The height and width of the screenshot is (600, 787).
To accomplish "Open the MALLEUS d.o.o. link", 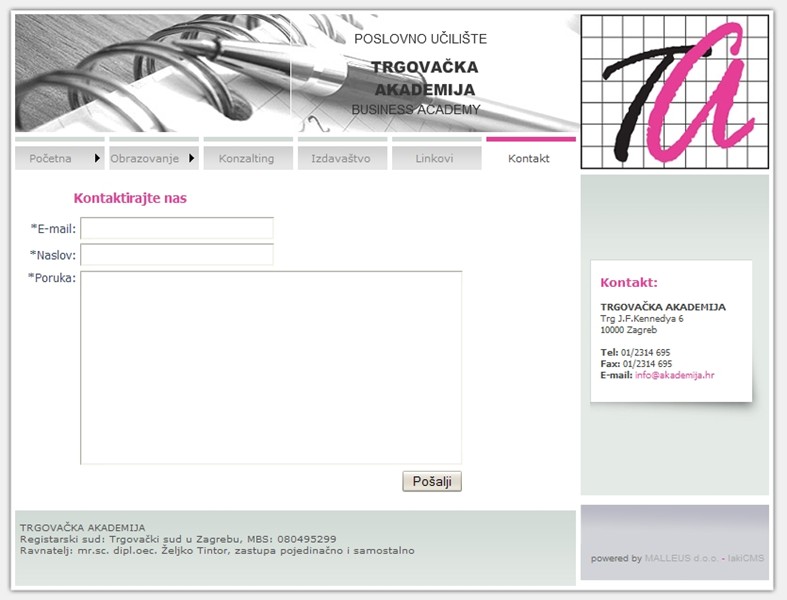I will (x=682, y=558).
